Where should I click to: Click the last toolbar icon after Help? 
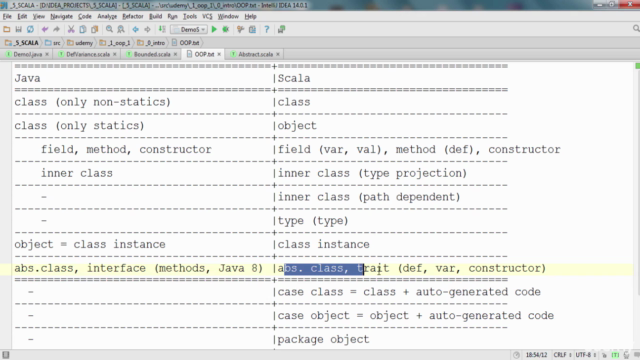tap(281, 29)
